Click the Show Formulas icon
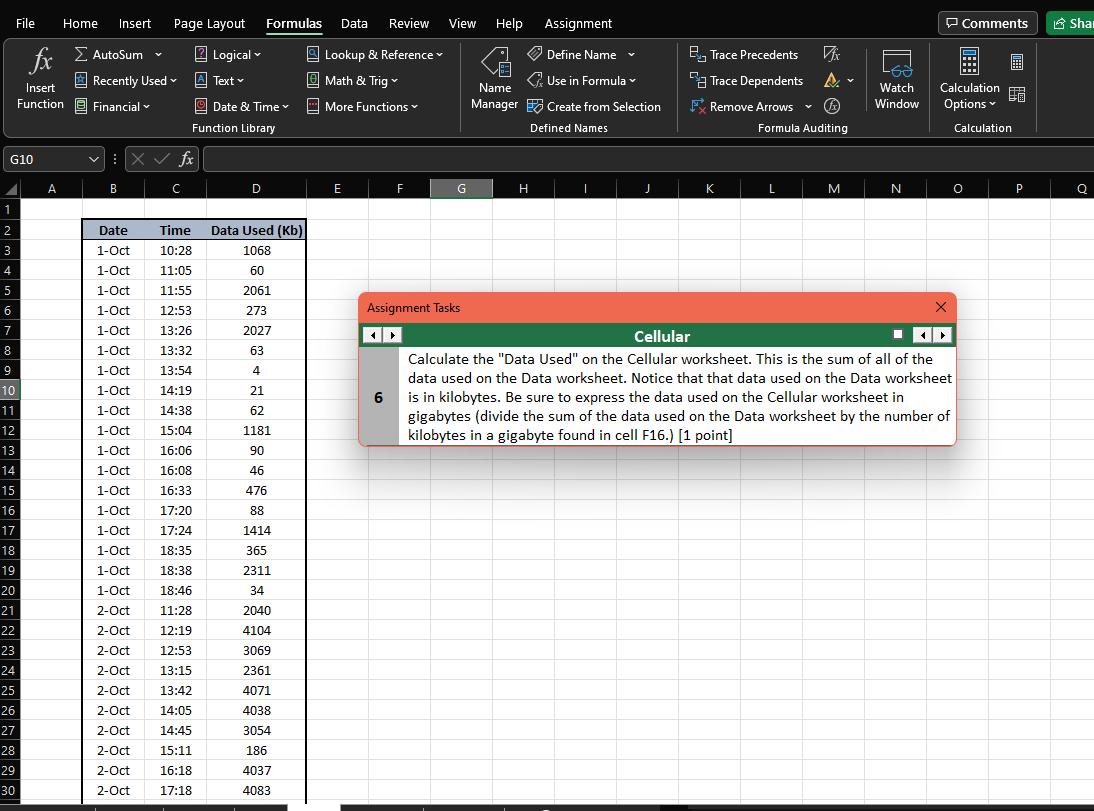Image resolution: width=1094 pixels, height=811 pixels. coord(831,54)
